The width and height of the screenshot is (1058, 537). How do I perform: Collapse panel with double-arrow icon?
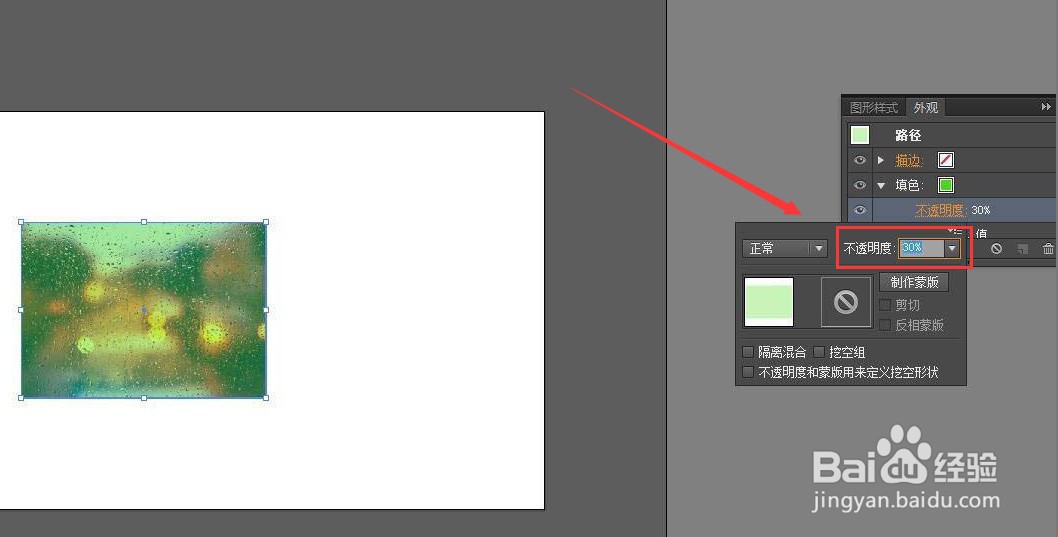(1046, 107)
